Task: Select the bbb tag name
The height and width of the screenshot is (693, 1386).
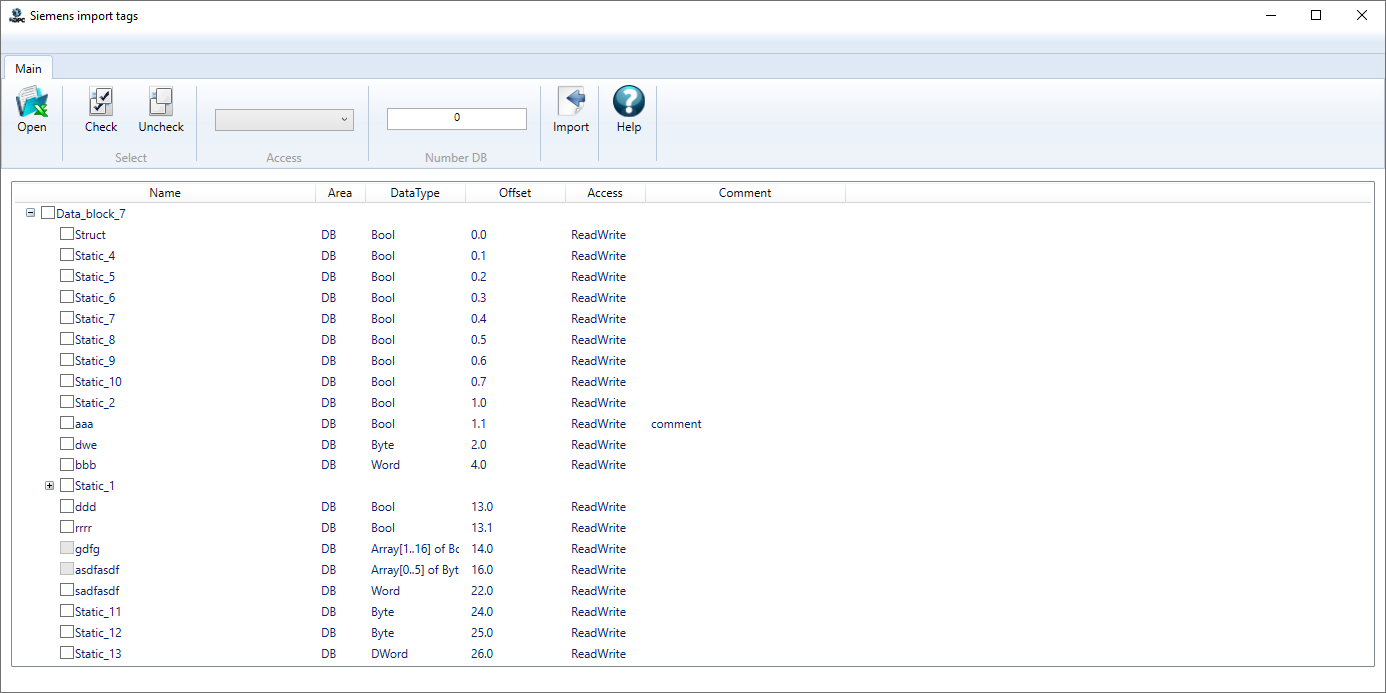Action: 86,465
